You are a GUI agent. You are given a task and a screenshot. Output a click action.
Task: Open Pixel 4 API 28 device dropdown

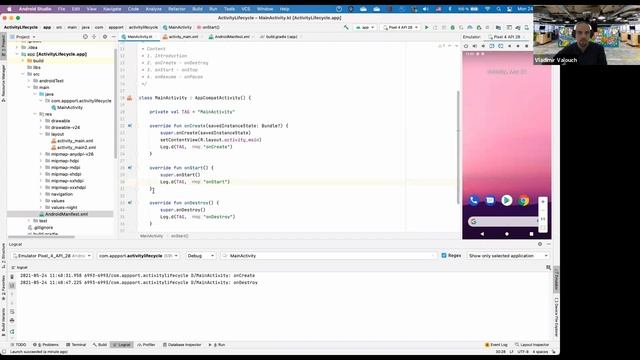pos(400,27)
